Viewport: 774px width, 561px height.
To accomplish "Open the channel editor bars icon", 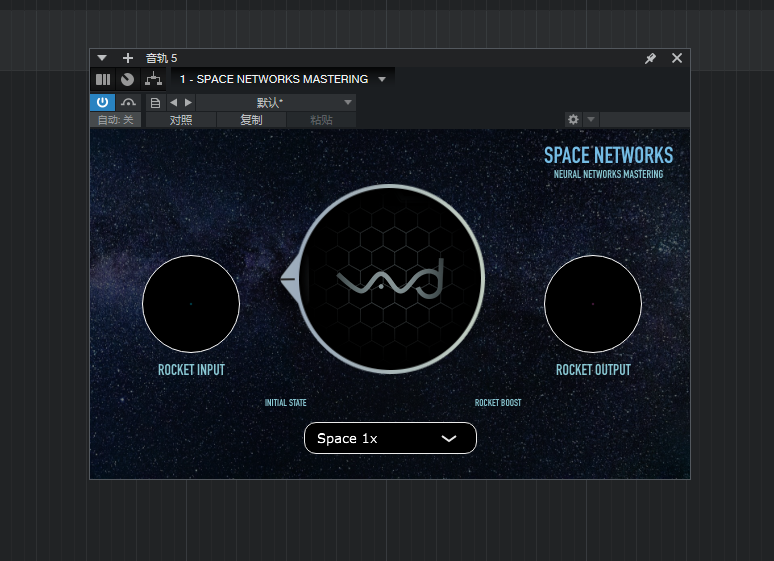I will pos(103,80).
